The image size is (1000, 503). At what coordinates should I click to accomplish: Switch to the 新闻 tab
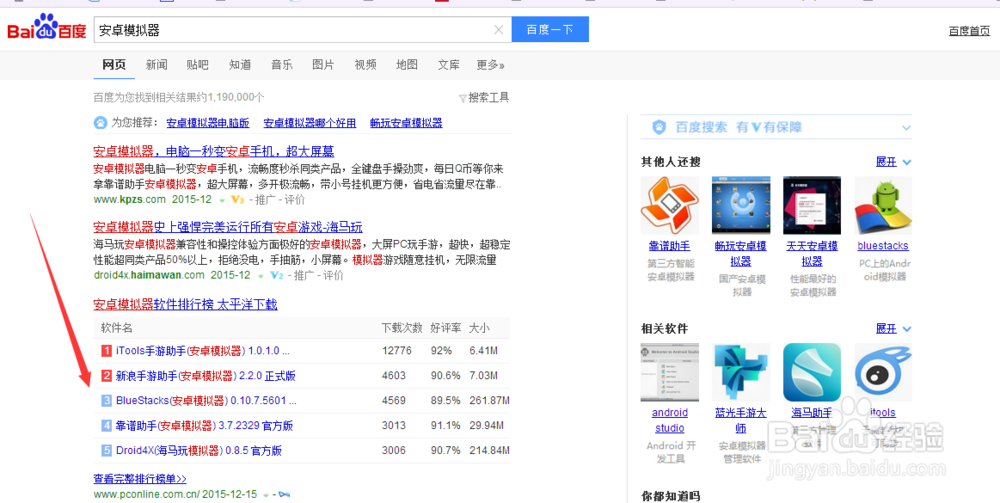click(x=156, y=64)
